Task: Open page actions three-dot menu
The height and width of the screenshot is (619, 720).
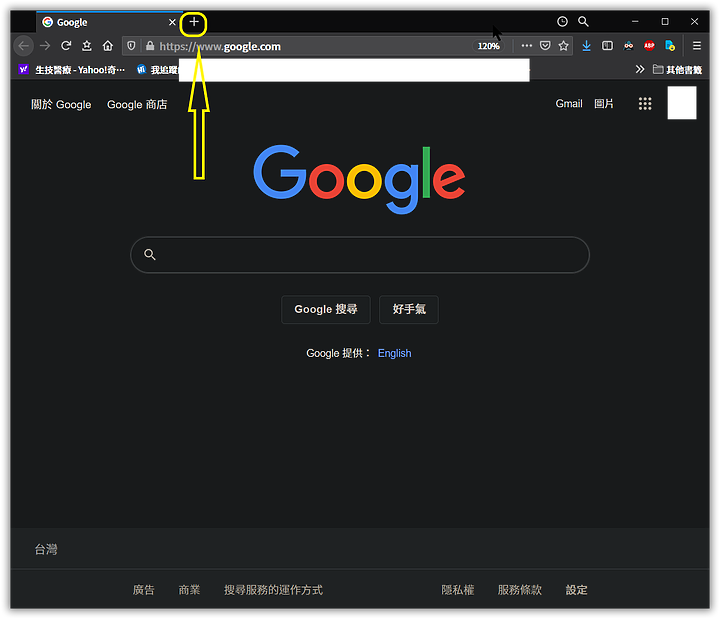Action: [527, 46]
